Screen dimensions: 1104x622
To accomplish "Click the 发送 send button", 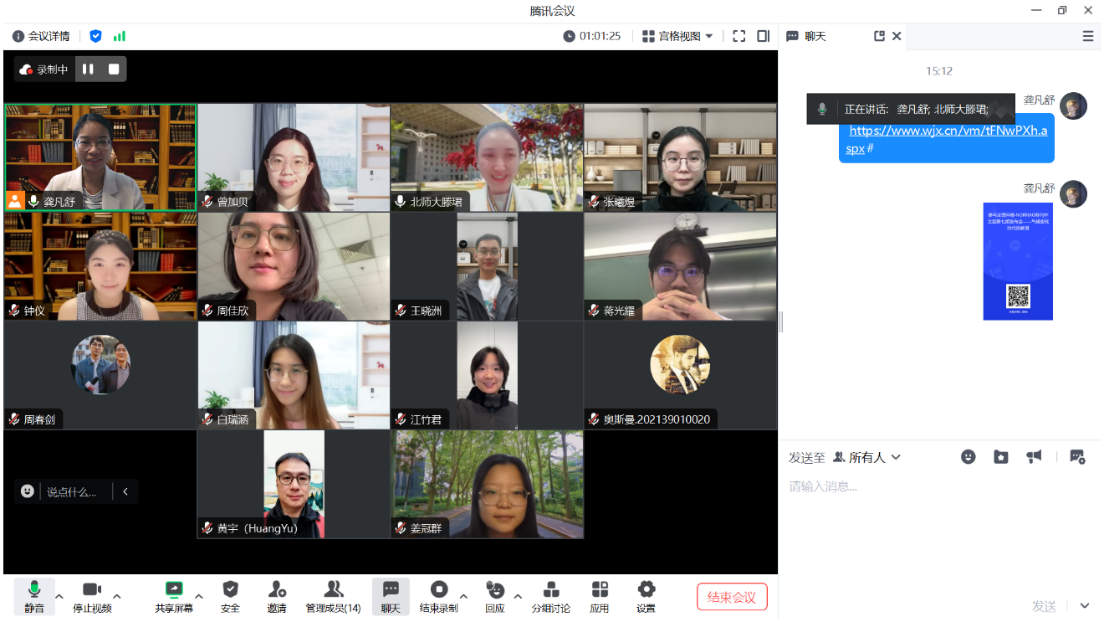I will click(1044, 606).
